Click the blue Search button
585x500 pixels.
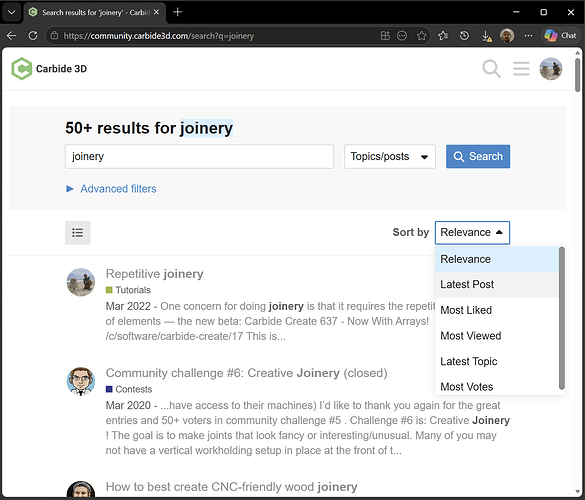pyautogui.click(x=478, y=156)
